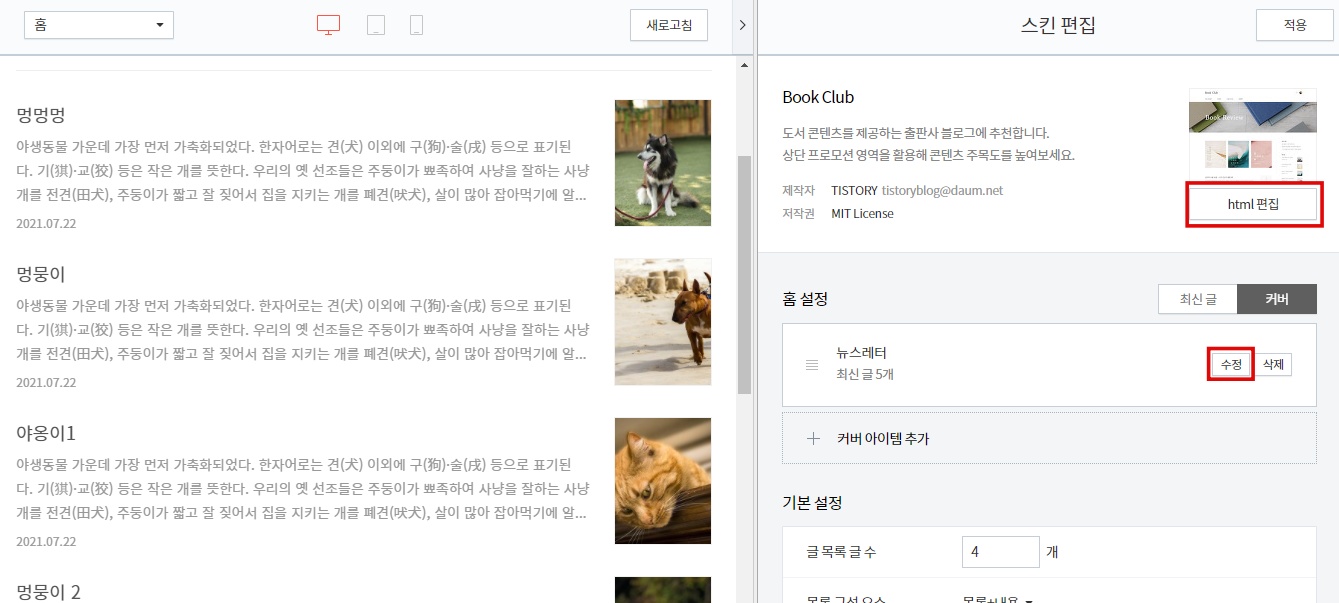Viewport: 1339px width, 603px height.
Task: Click the 뉴스레터 cover item name
Action: pyautogui.click(x=862, y=353)
